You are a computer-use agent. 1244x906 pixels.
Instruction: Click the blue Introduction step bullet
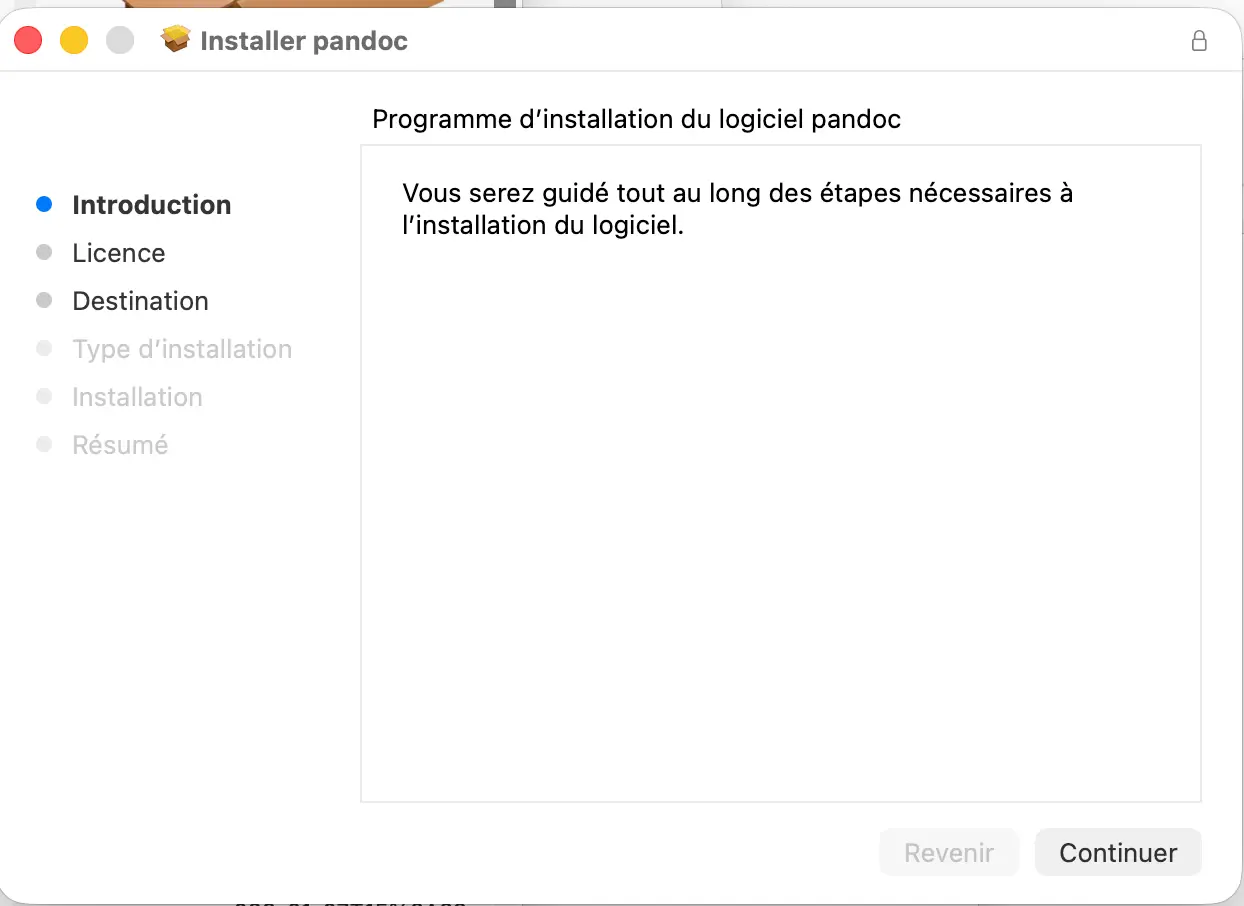click(x=44, y=204)
